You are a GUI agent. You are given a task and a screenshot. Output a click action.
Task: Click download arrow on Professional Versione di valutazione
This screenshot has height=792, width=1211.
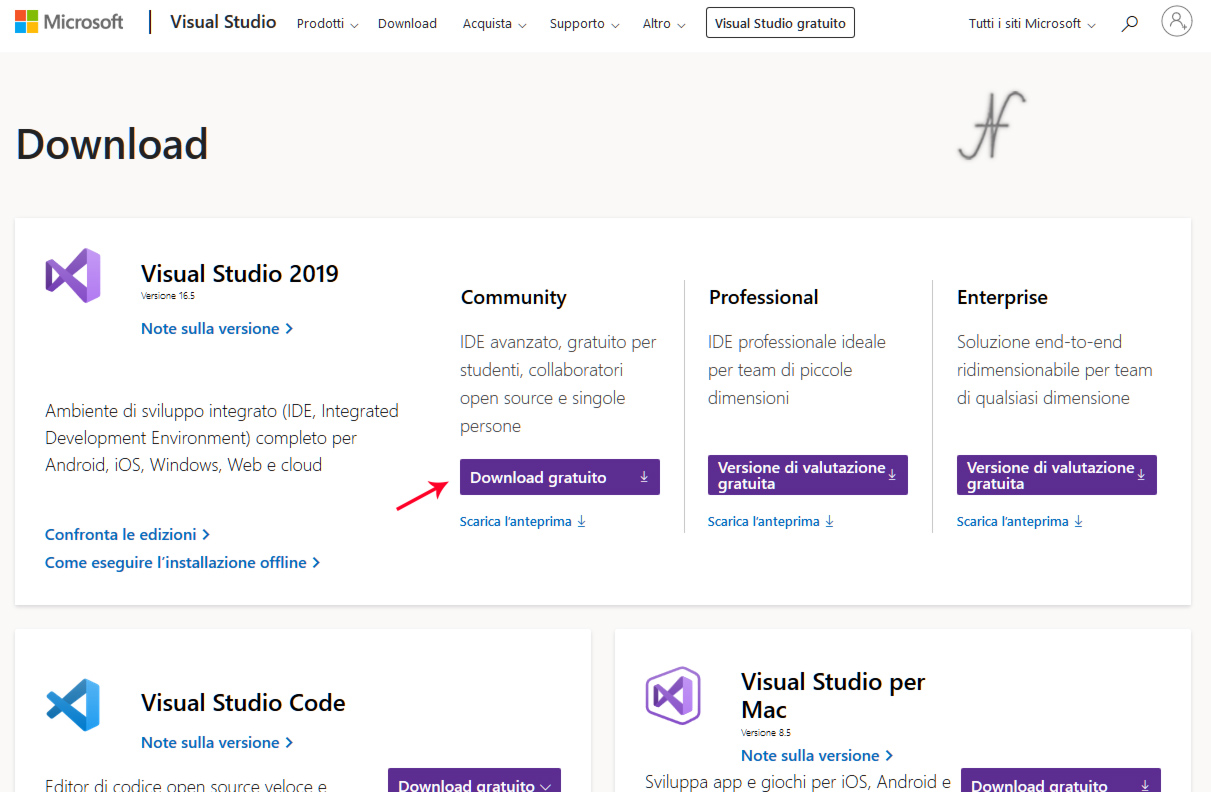[x=892, y=474]
